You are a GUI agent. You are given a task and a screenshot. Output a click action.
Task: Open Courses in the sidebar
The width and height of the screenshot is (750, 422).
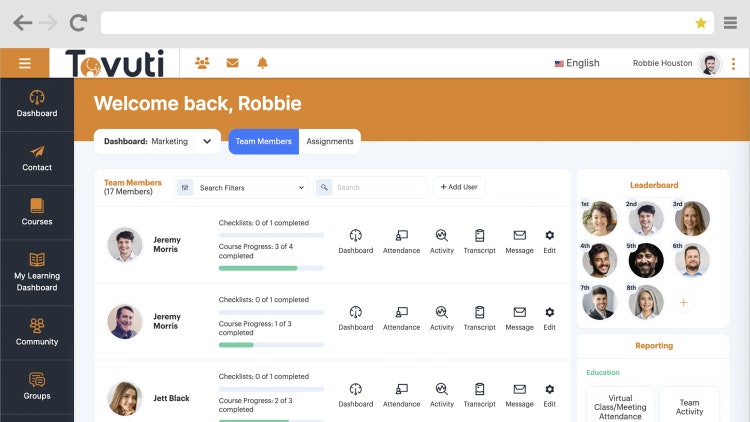pyautogui.click(x=37, y=212)
